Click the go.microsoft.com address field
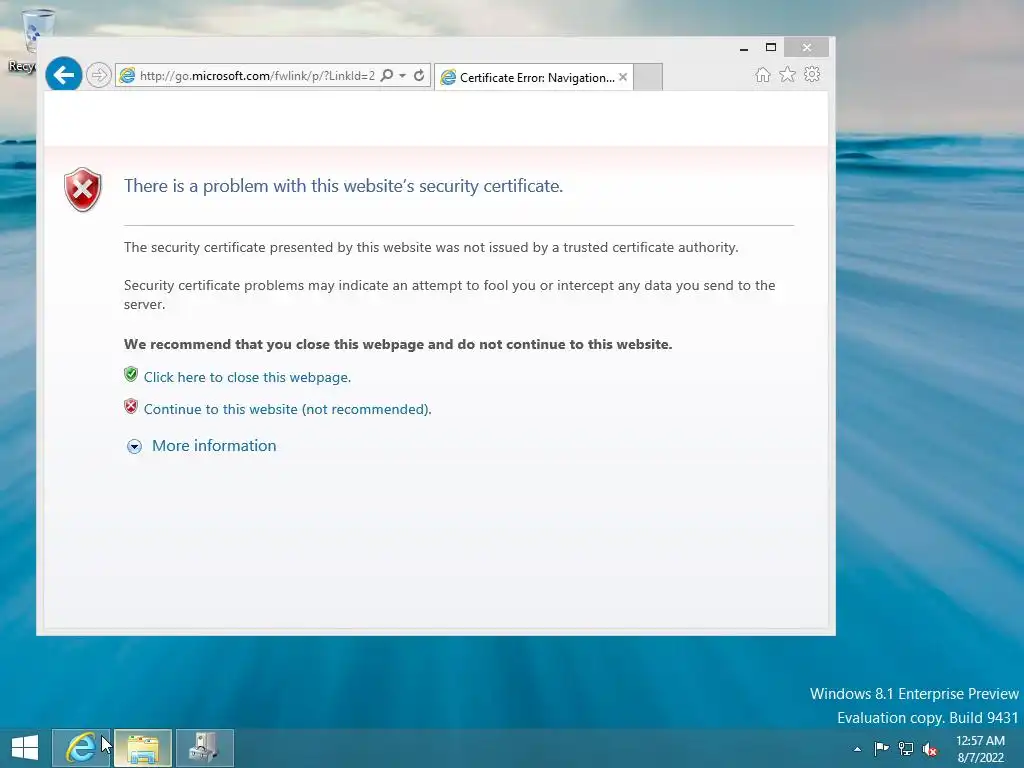 257,76
